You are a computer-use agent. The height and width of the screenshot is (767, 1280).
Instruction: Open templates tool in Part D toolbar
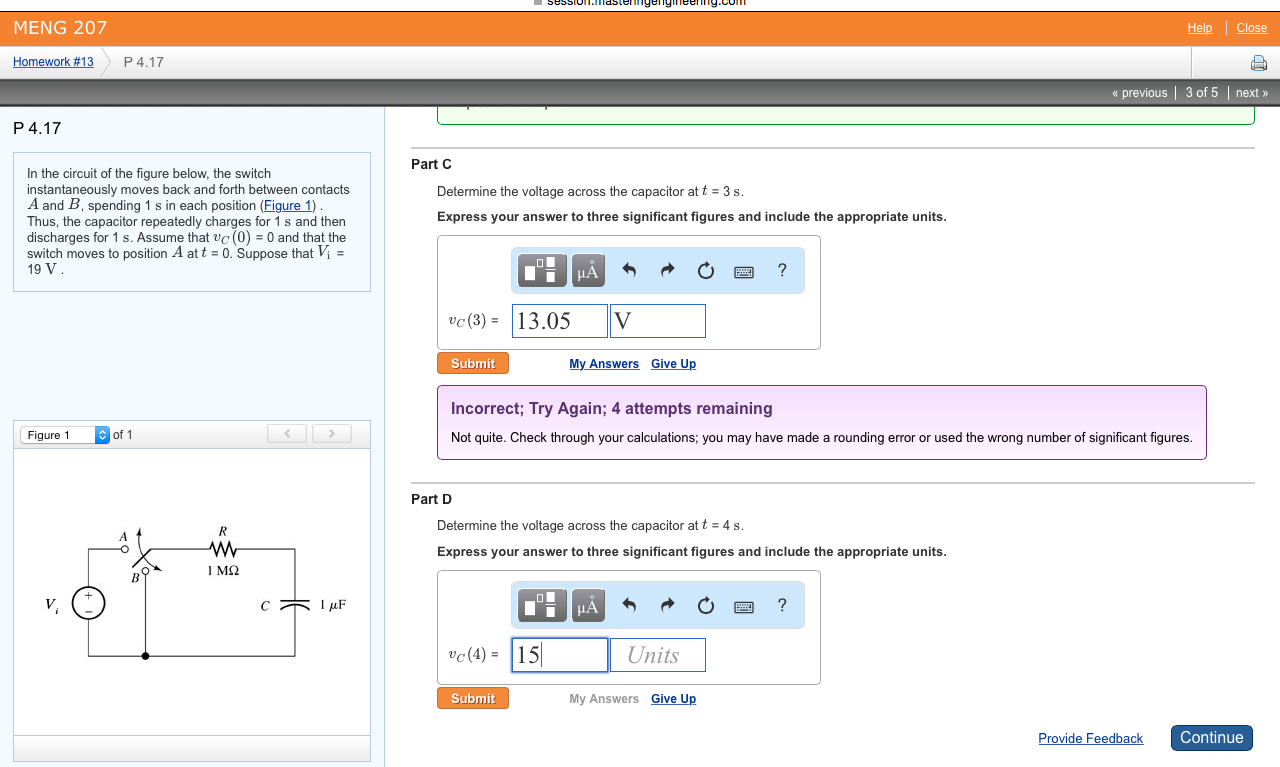click(542, 605)
